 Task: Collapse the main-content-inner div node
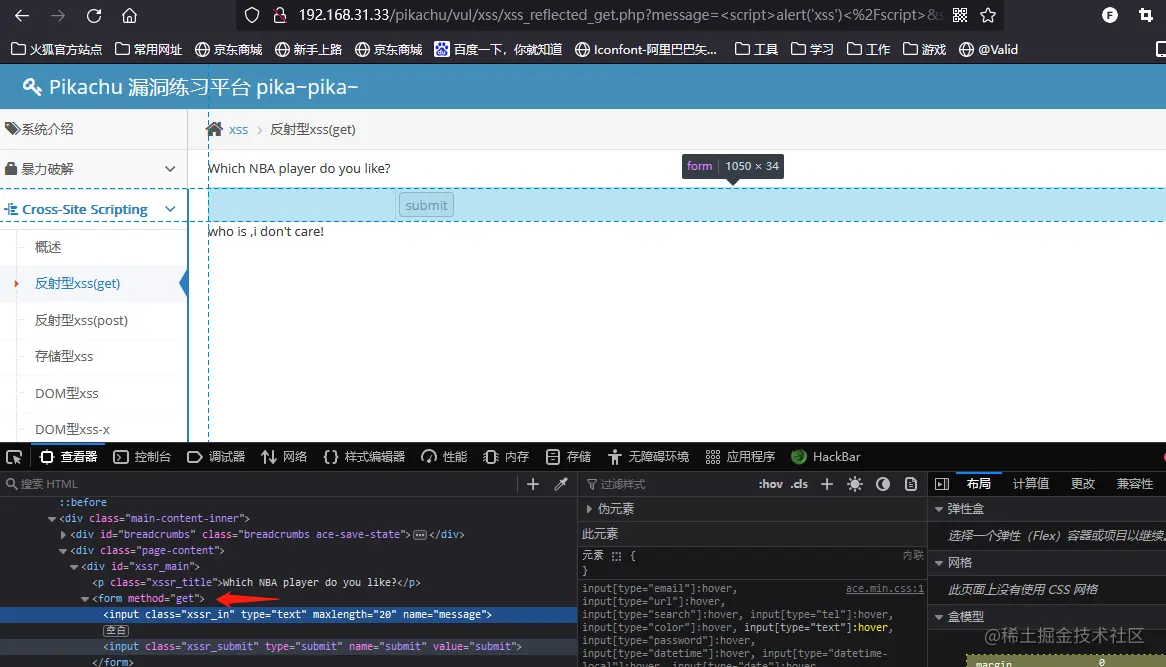pos(52,519)
